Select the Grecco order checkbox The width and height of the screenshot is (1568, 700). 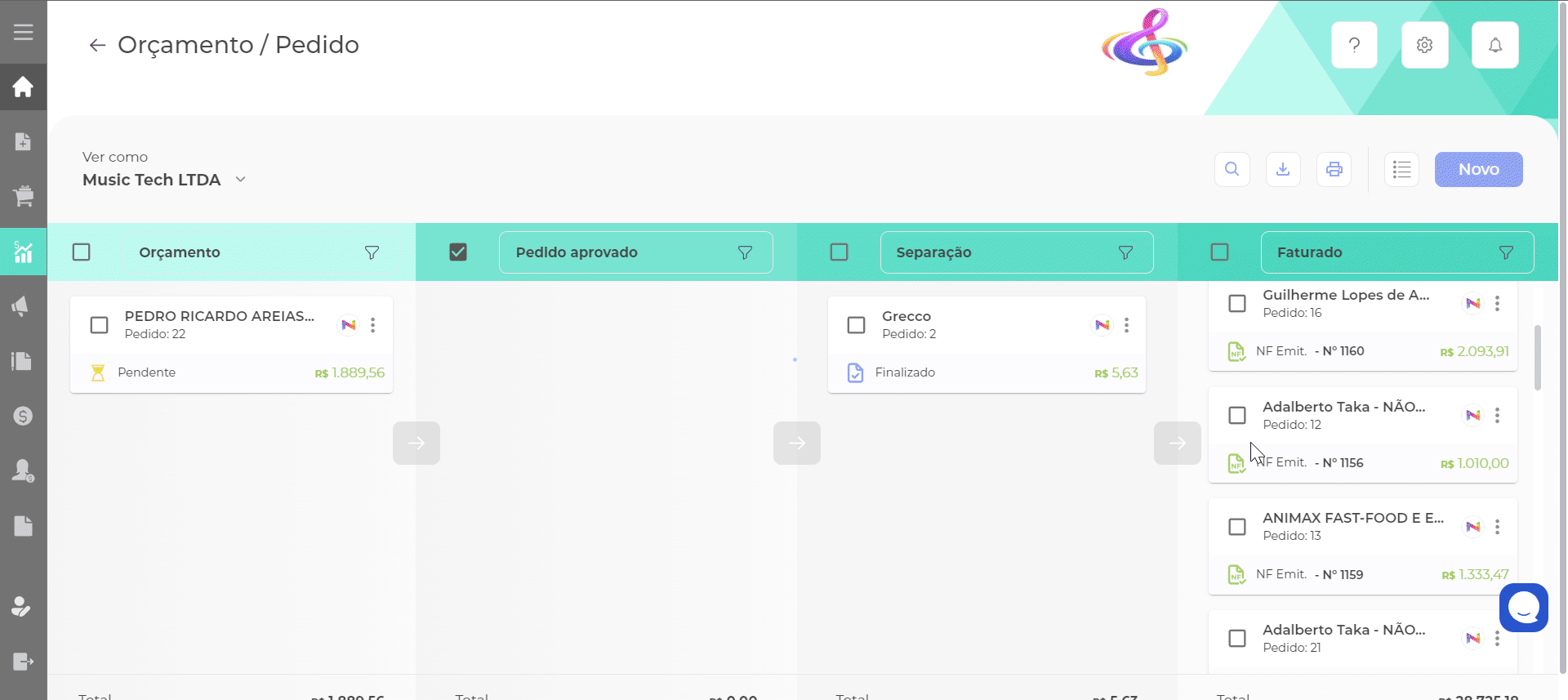click(x=856, y=325)
